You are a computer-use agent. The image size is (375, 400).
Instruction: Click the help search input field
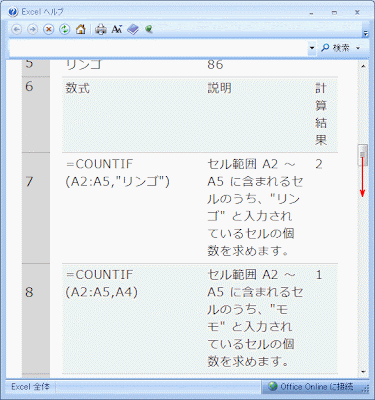tap(158, 48)
